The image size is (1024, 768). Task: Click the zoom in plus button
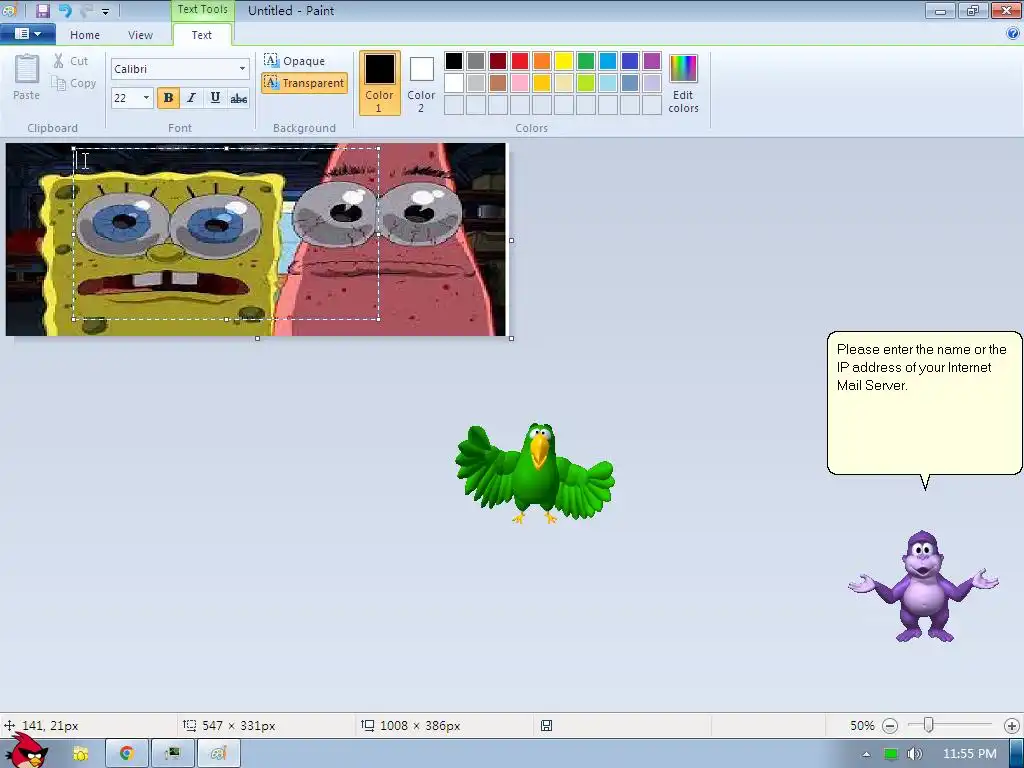click(1012, 726)
